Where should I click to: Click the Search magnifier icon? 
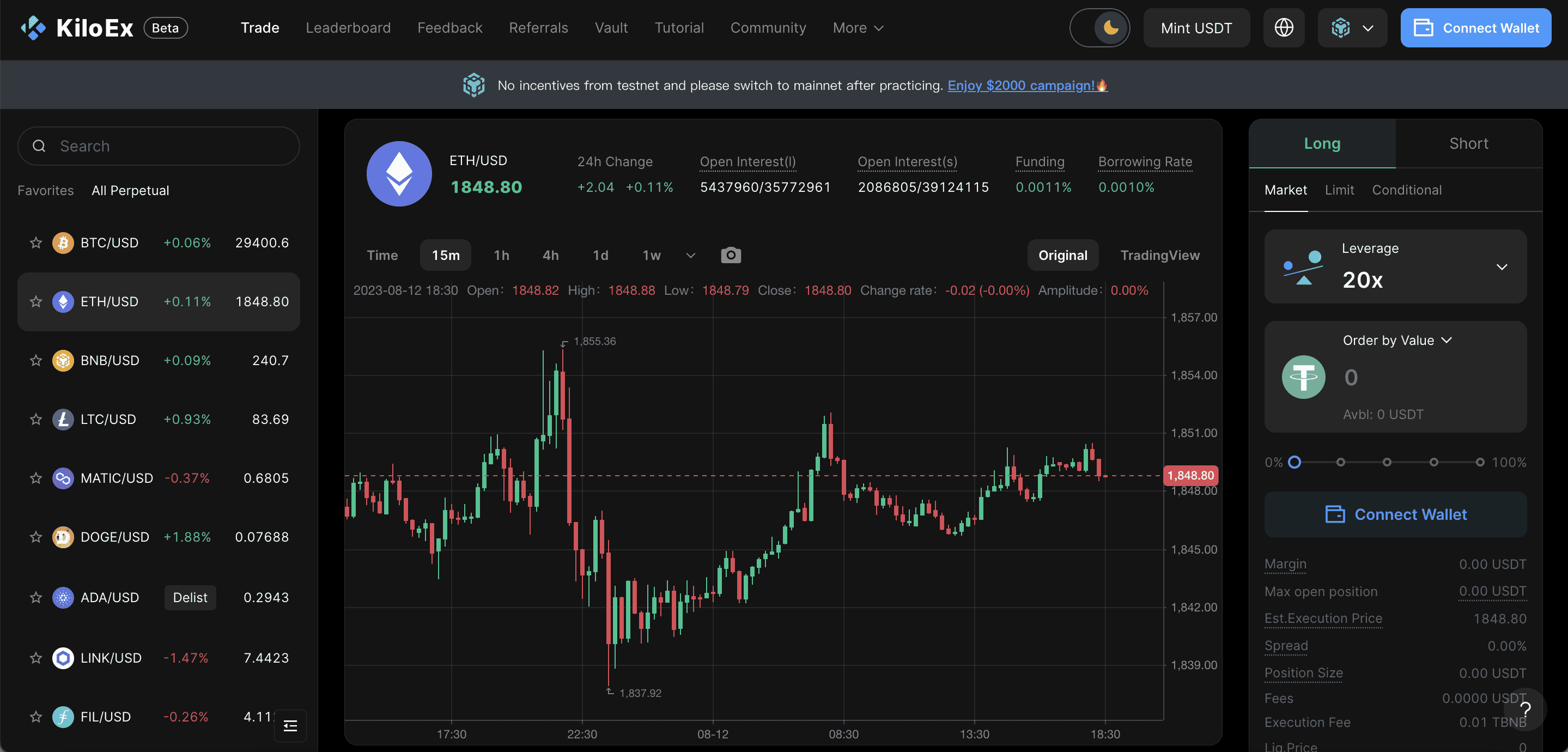click(39, 146)
